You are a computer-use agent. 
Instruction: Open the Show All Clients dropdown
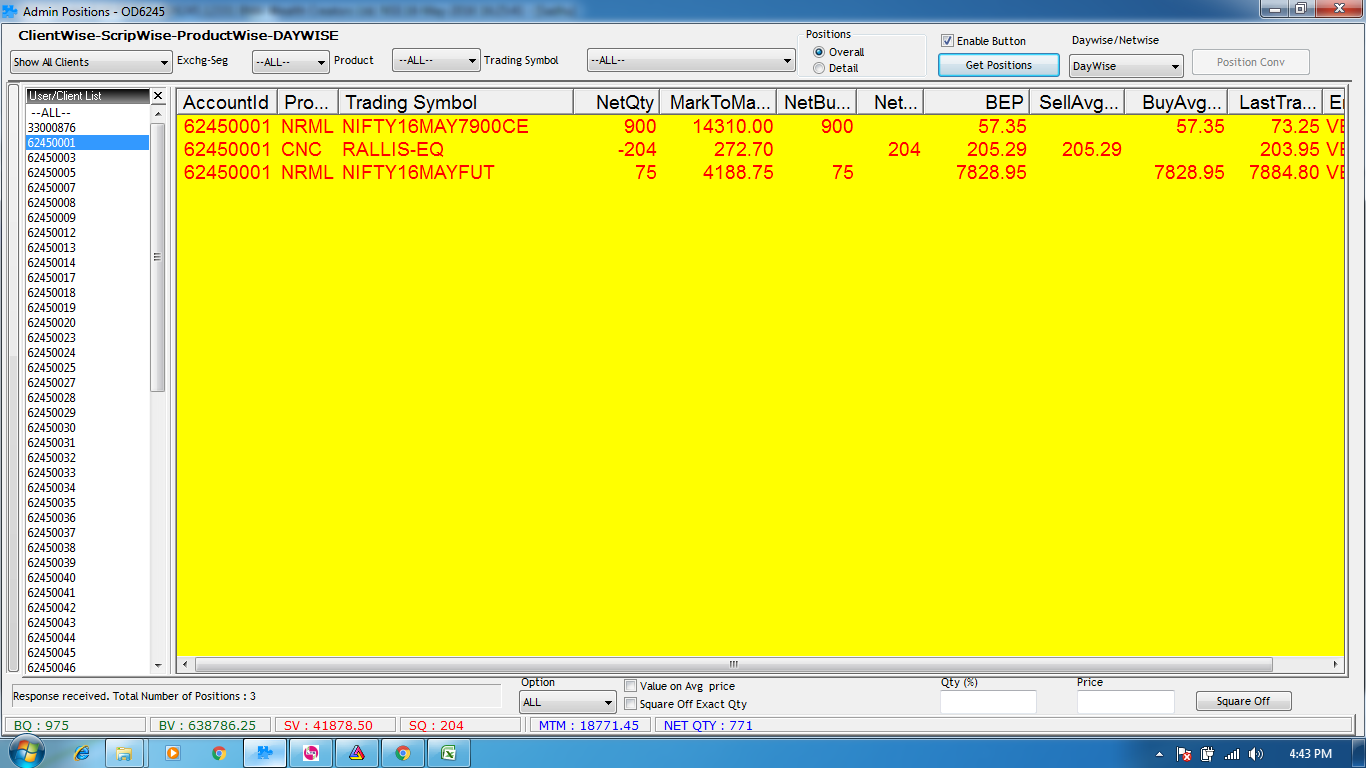[91, 62]
